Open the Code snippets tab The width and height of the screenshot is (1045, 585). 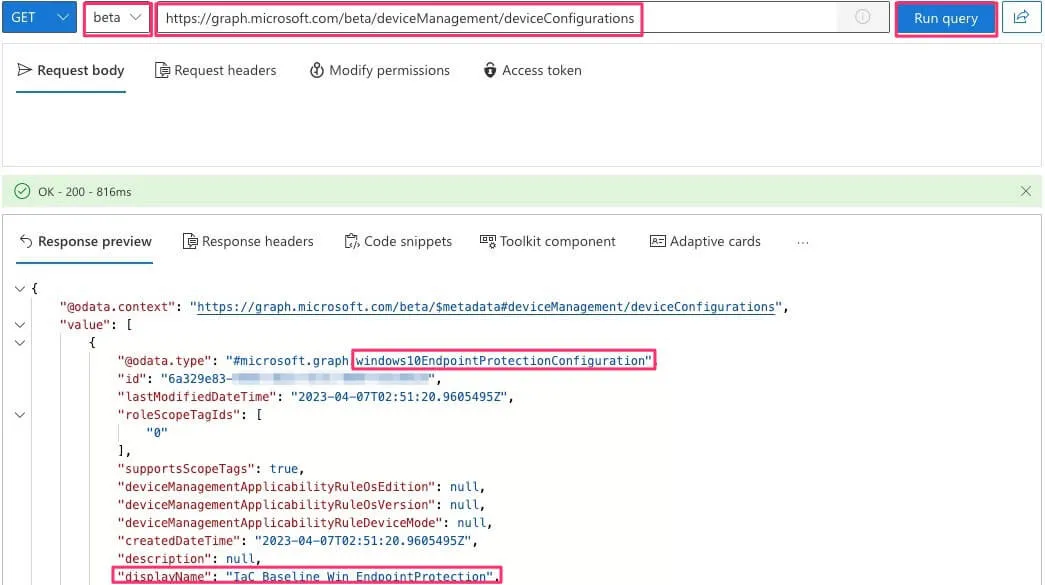tap(397, 241)
